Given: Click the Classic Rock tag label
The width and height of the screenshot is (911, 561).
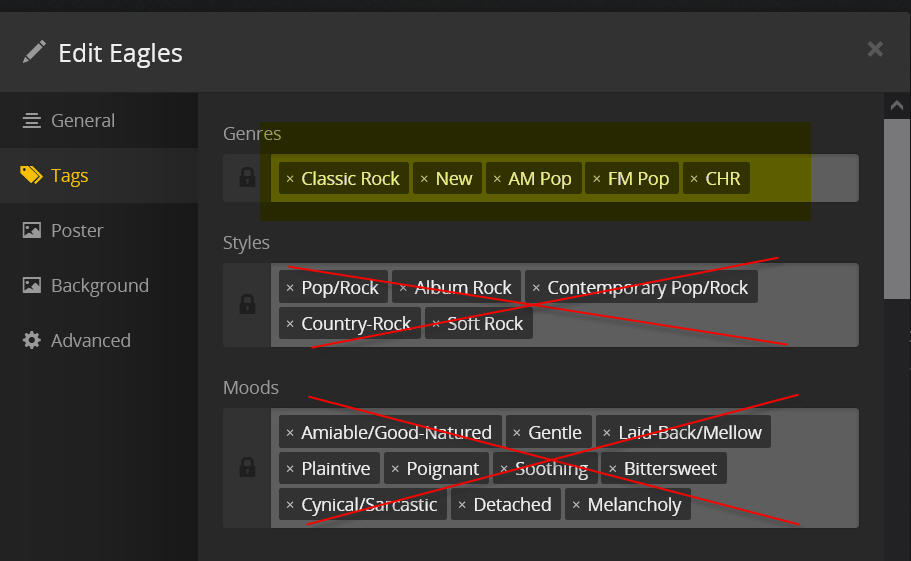Looking at the screenshot, I should (350, 179).
